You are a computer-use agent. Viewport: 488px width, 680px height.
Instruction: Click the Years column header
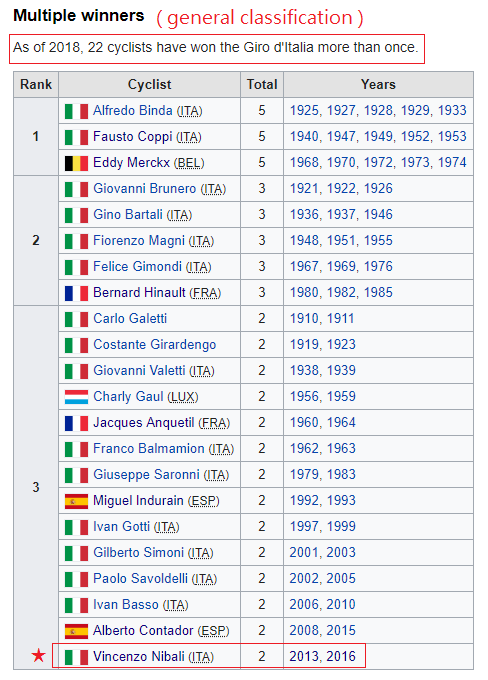click(378, 85)
